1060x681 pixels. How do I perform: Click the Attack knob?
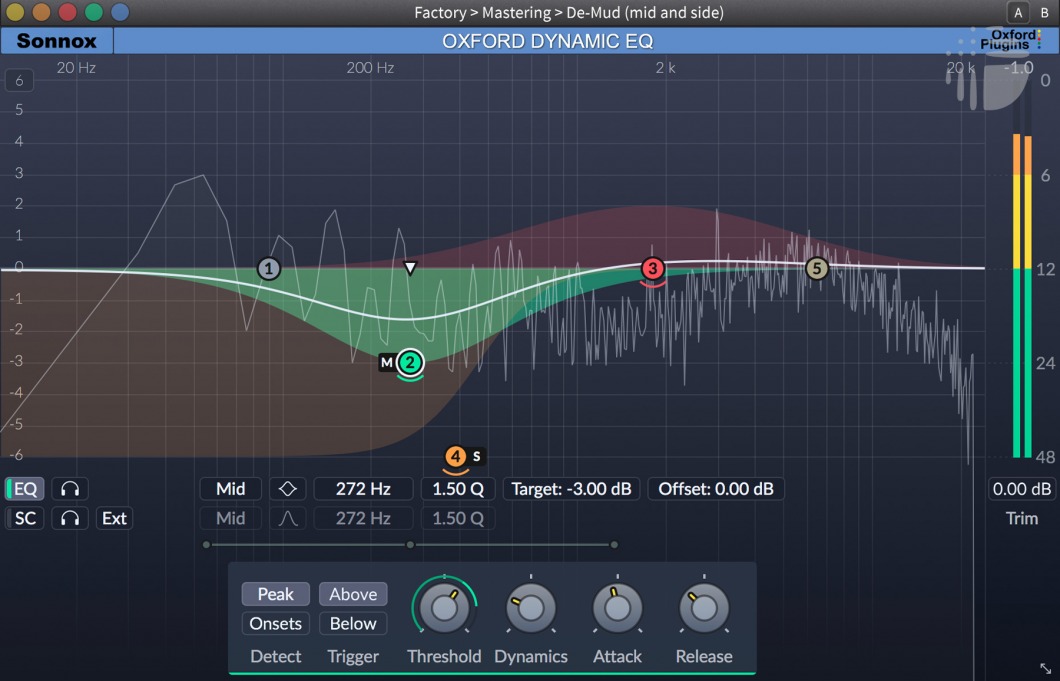pos(617,608)
